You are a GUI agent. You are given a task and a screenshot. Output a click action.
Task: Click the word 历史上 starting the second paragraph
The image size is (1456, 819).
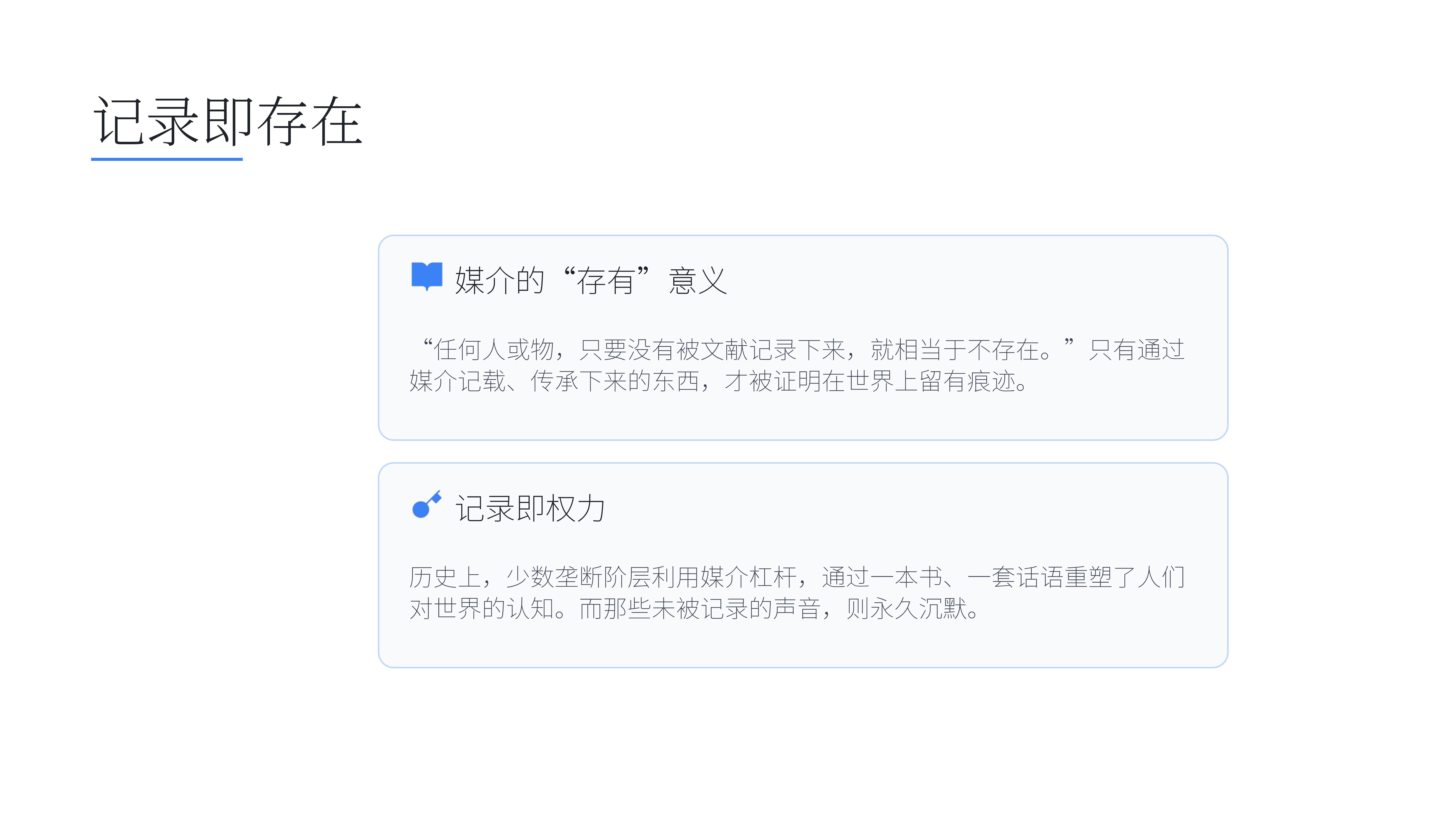coord(445,577)
